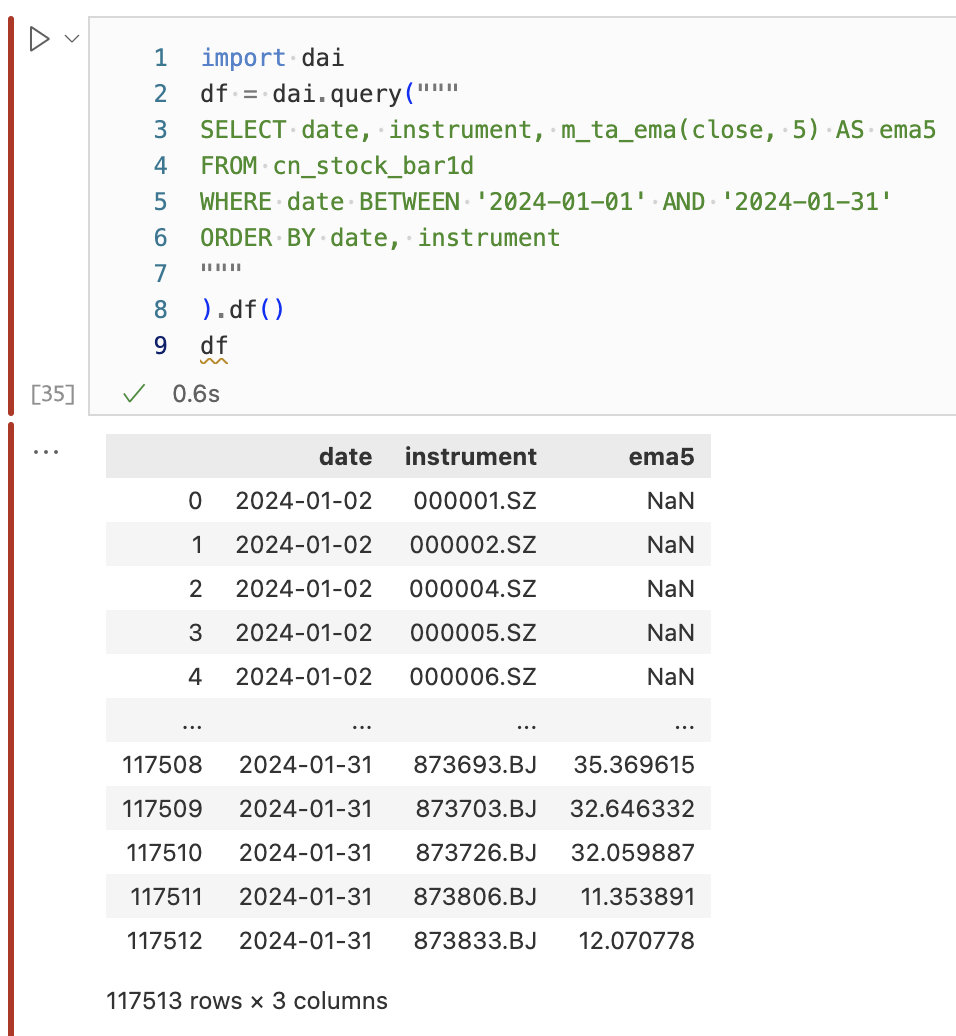This screenshot has height=1036, width=956.
Task: Select the 35.369615 ema5 value
Action: pos(633,765)
